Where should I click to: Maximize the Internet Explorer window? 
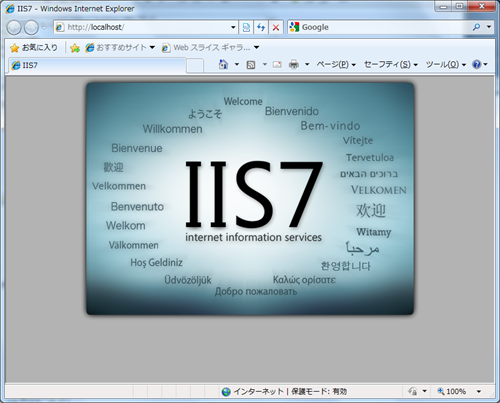pos(460,6)
